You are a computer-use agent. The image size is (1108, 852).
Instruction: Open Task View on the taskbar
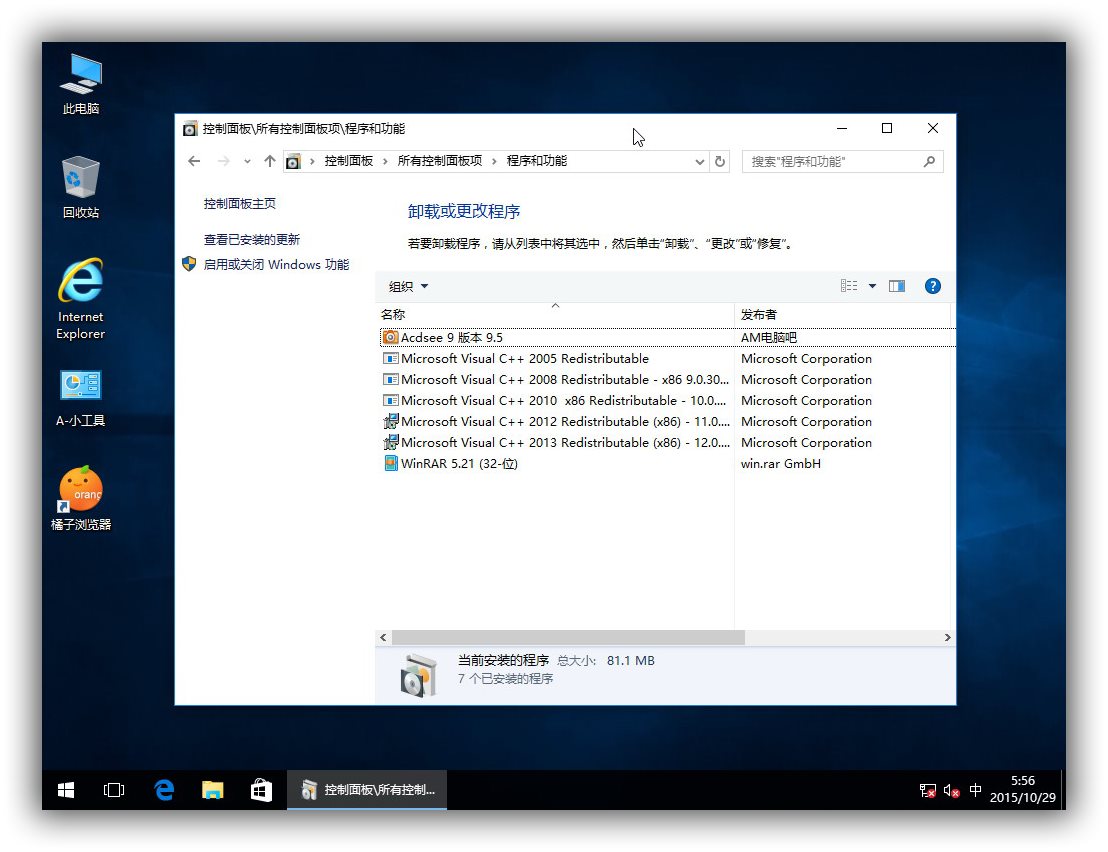point(114,790)
